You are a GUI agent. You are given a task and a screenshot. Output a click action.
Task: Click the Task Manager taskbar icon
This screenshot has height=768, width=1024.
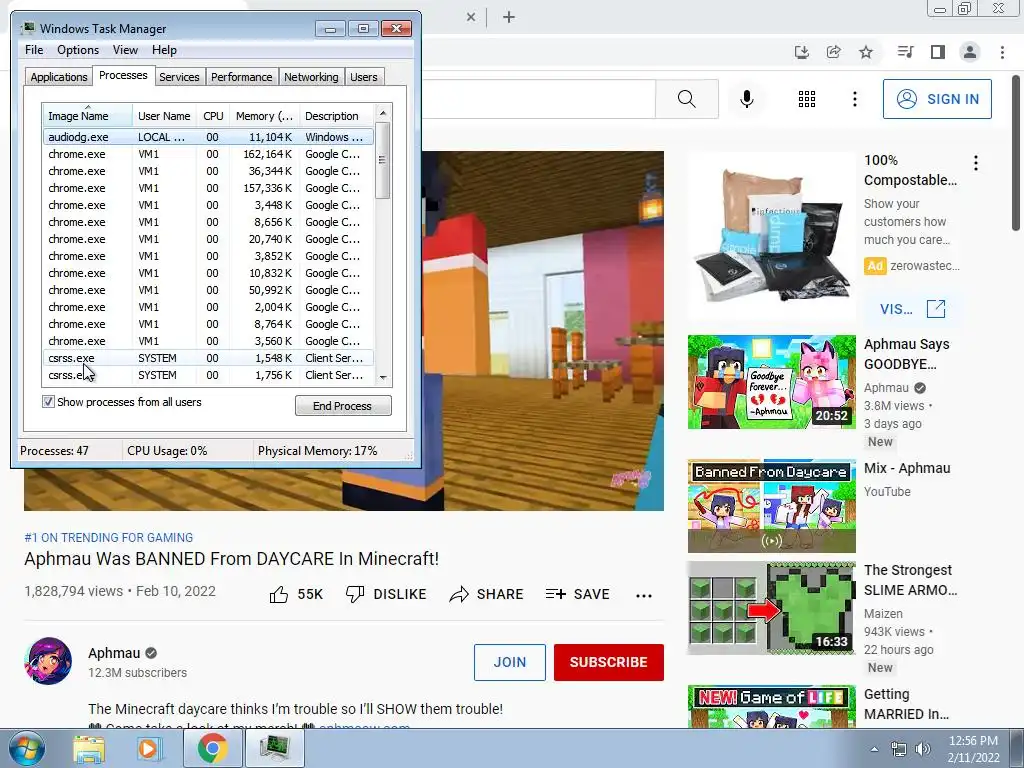pyautogui.click(x=274, y=748)
